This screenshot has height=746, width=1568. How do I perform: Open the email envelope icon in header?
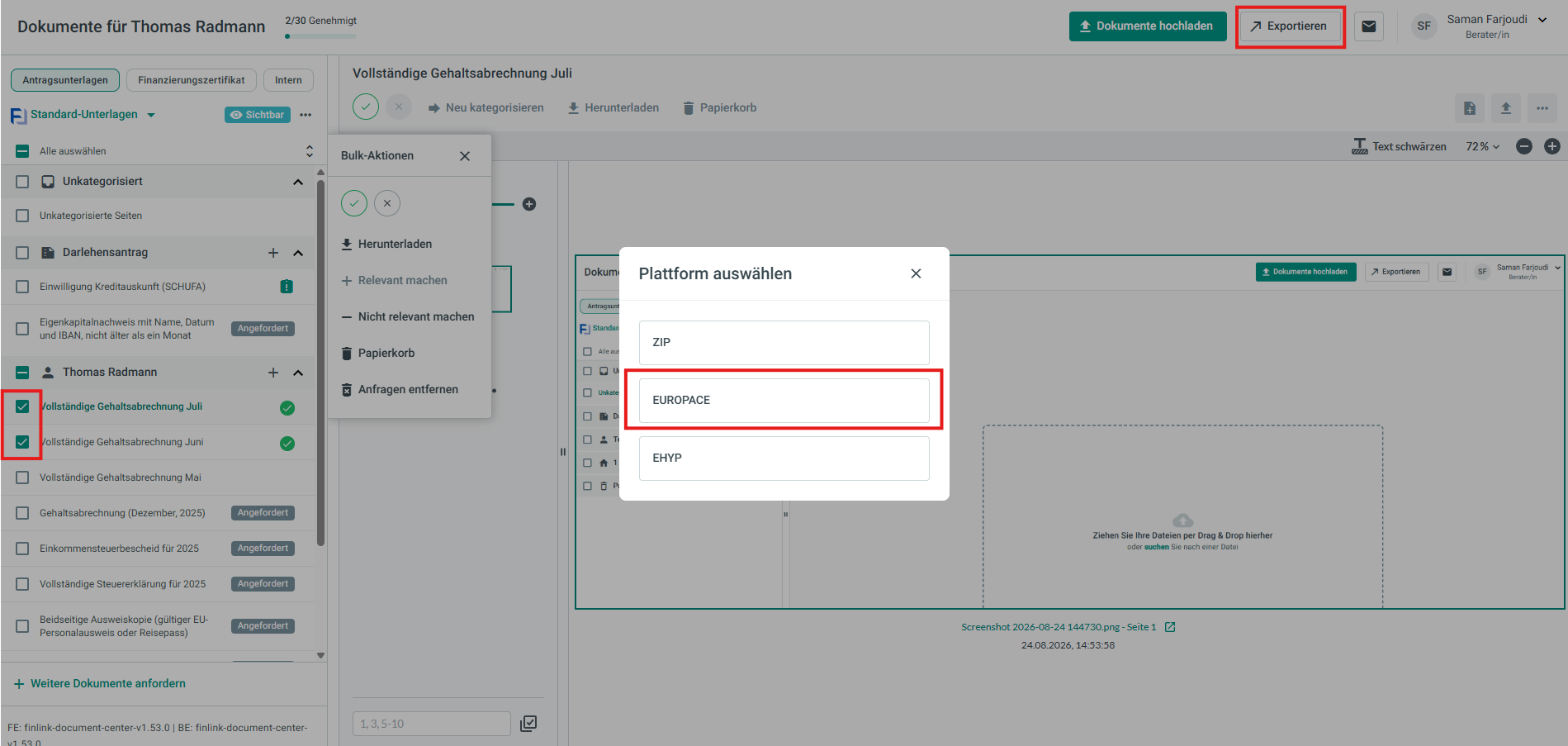(1369, 26)
